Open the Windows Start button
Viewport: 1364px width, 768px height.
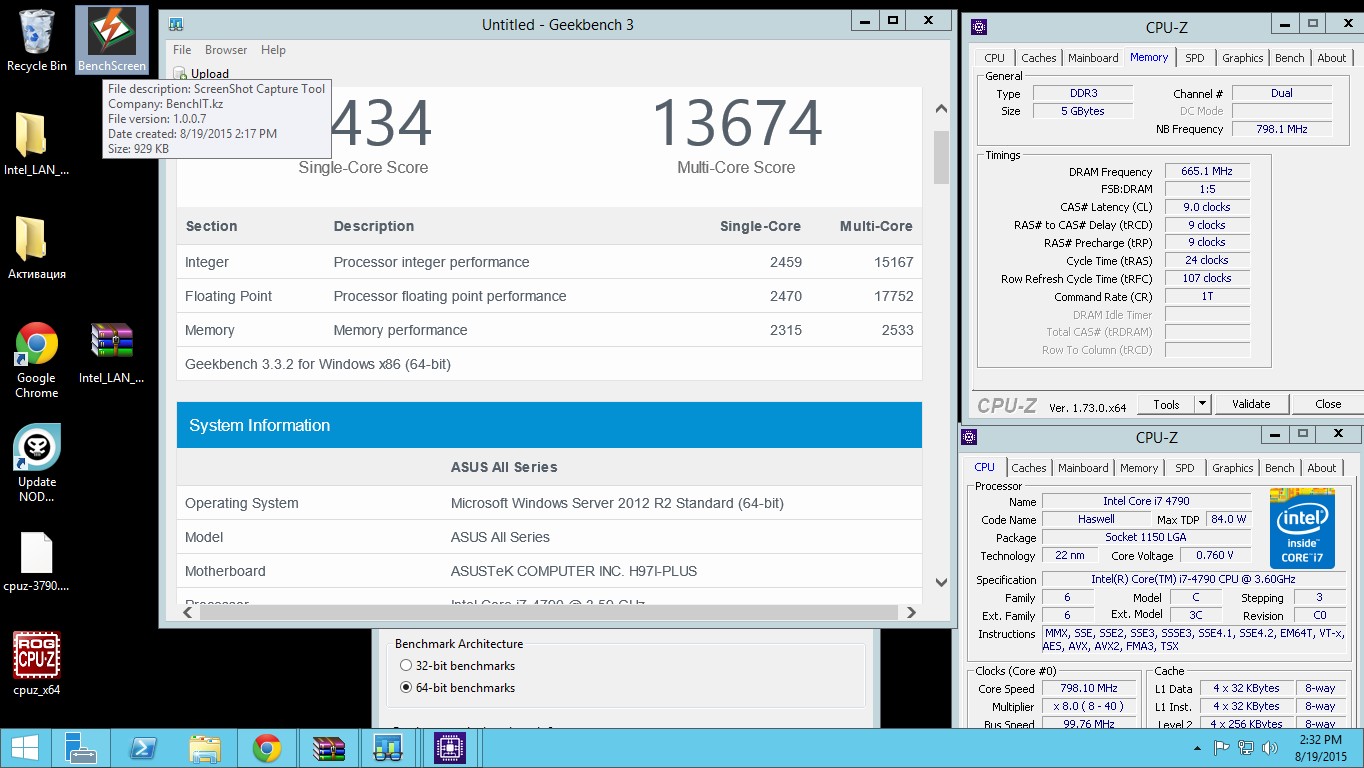click(x=25, y=748)
